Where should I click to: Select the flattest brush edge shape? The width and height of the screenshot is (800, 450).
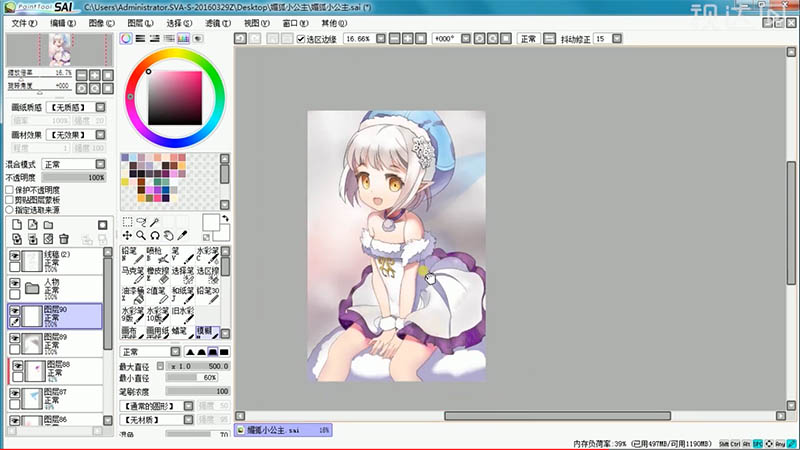pos(224,352)
